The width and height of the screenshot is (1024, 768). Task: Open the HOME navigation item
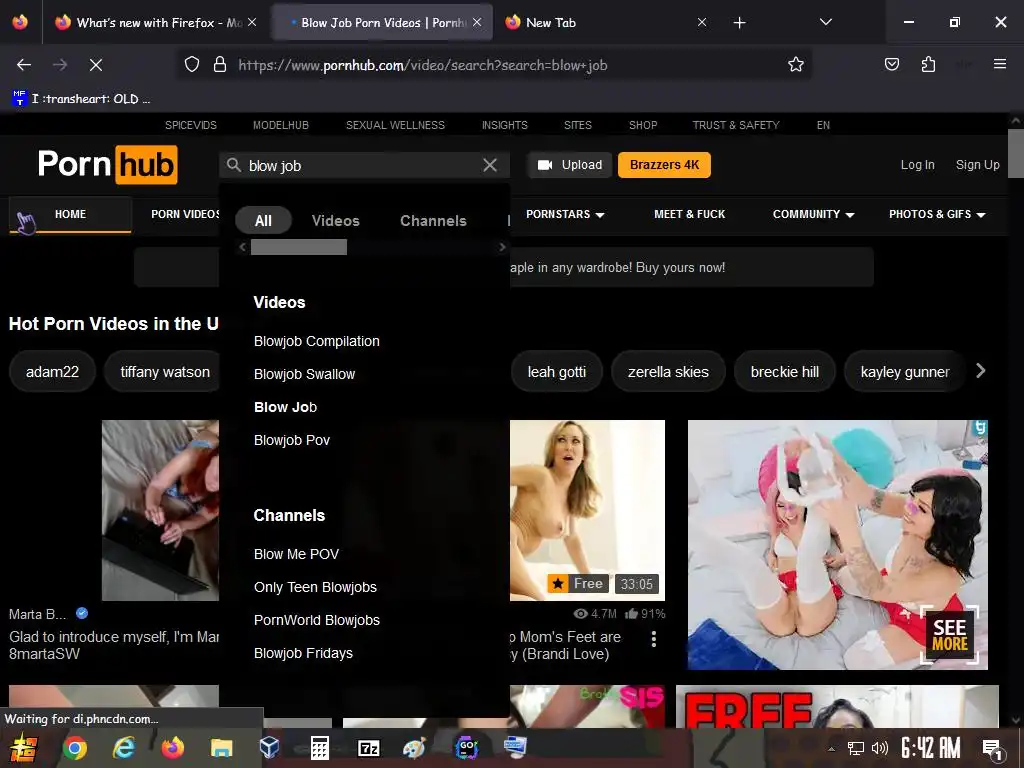click(71, 214)
